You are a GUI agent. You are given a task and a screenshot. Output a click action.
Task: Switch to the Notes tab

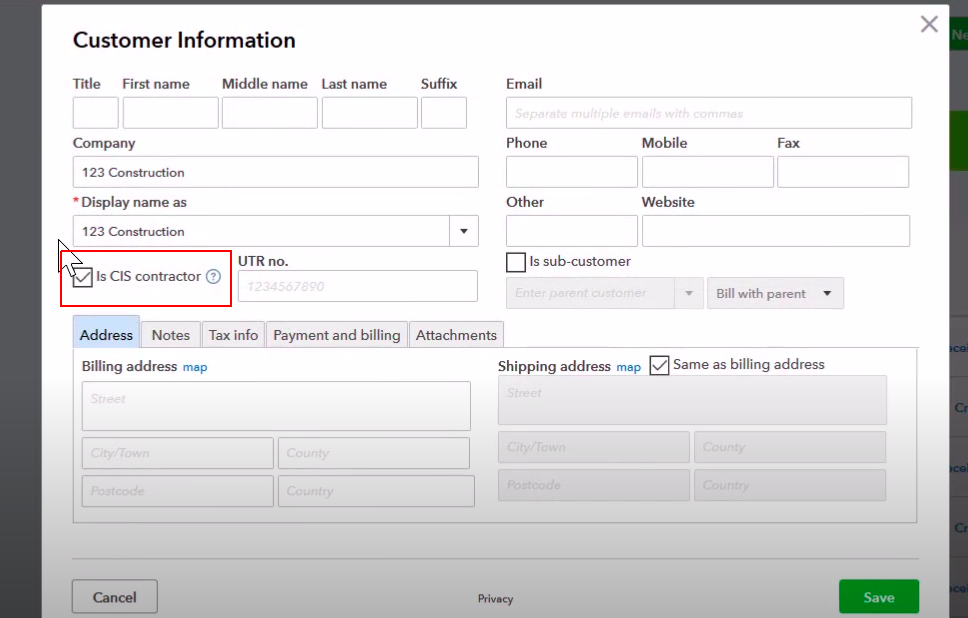[170, 335]
